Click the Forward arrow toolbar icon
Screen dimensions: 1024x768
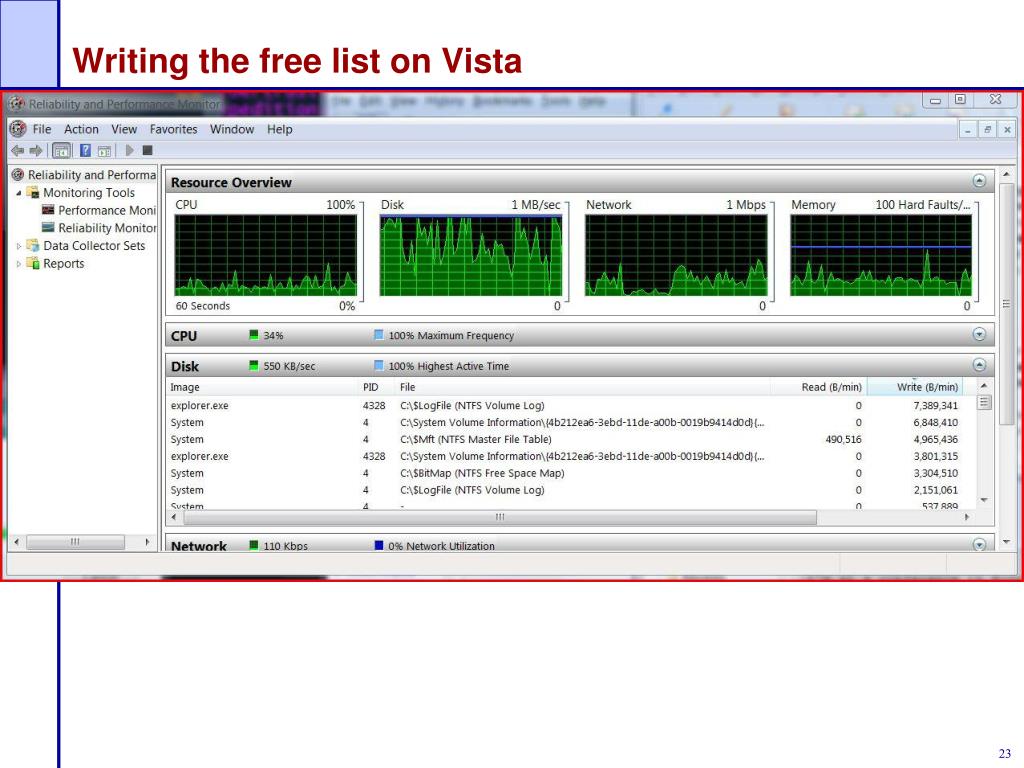tap(36, 151)
